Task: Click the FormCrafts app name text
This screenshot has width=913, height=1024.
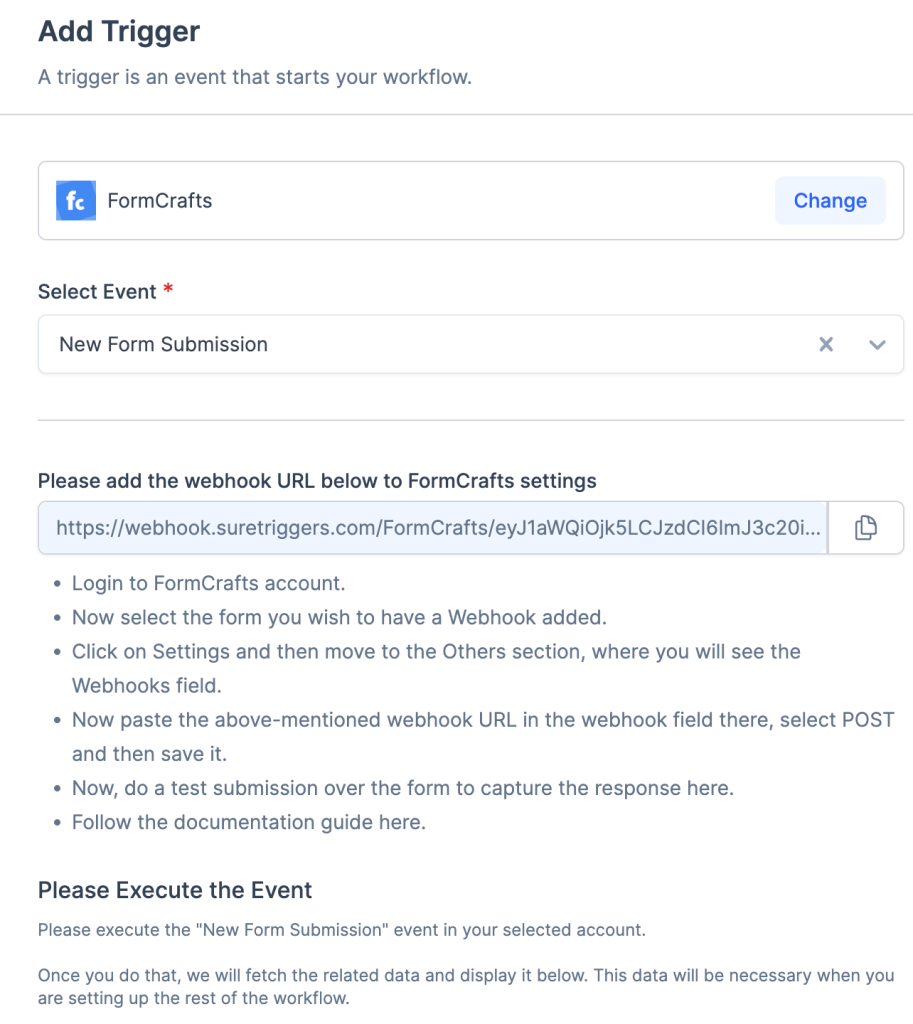Action: (160, 200)
